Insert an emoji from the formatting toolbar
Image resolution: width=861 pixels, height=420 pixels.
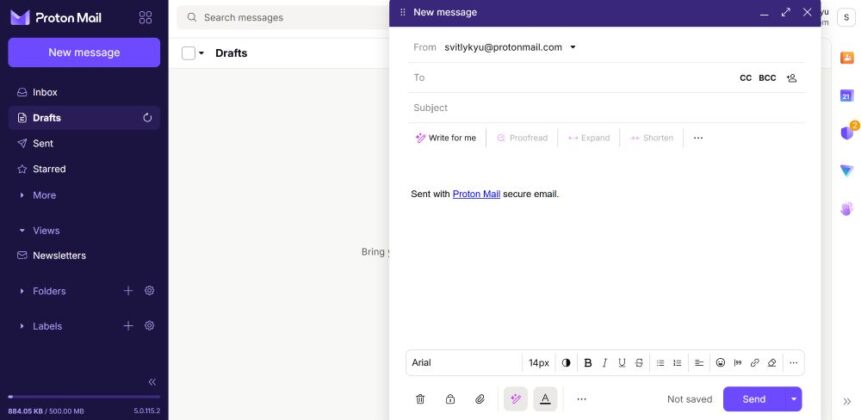tap(720, 363)
